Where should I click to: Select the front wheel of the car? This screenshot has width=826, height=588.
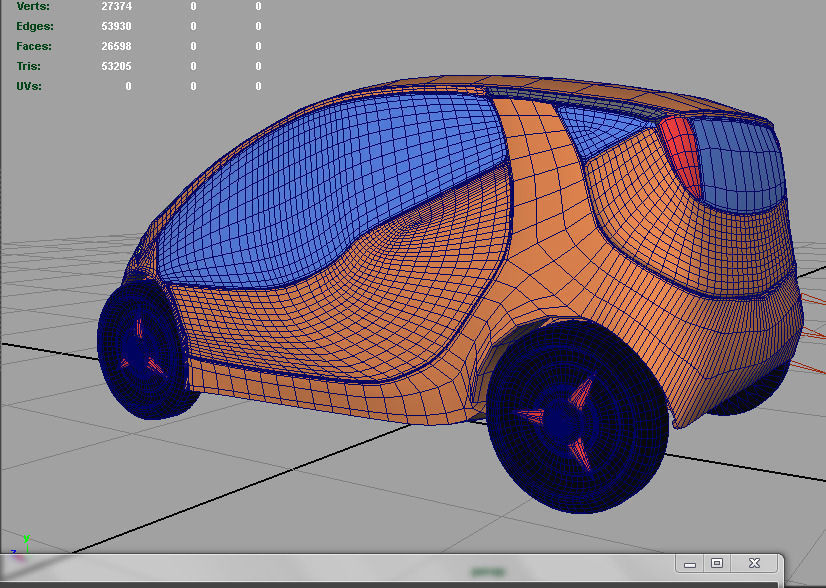142,350
